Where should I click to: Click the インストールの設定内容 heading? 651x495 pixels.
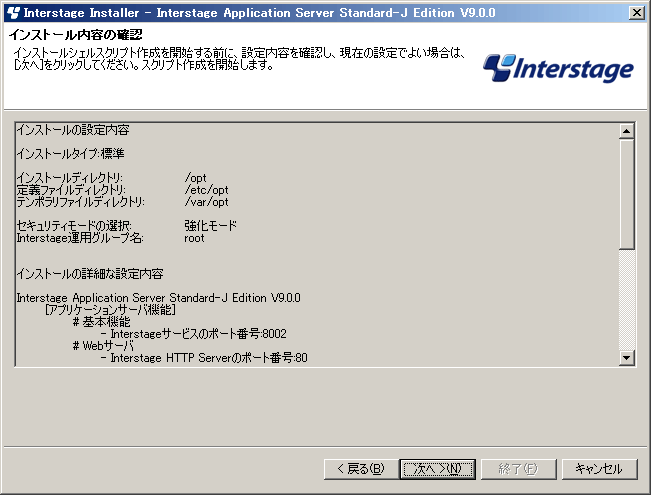(73, 130)
